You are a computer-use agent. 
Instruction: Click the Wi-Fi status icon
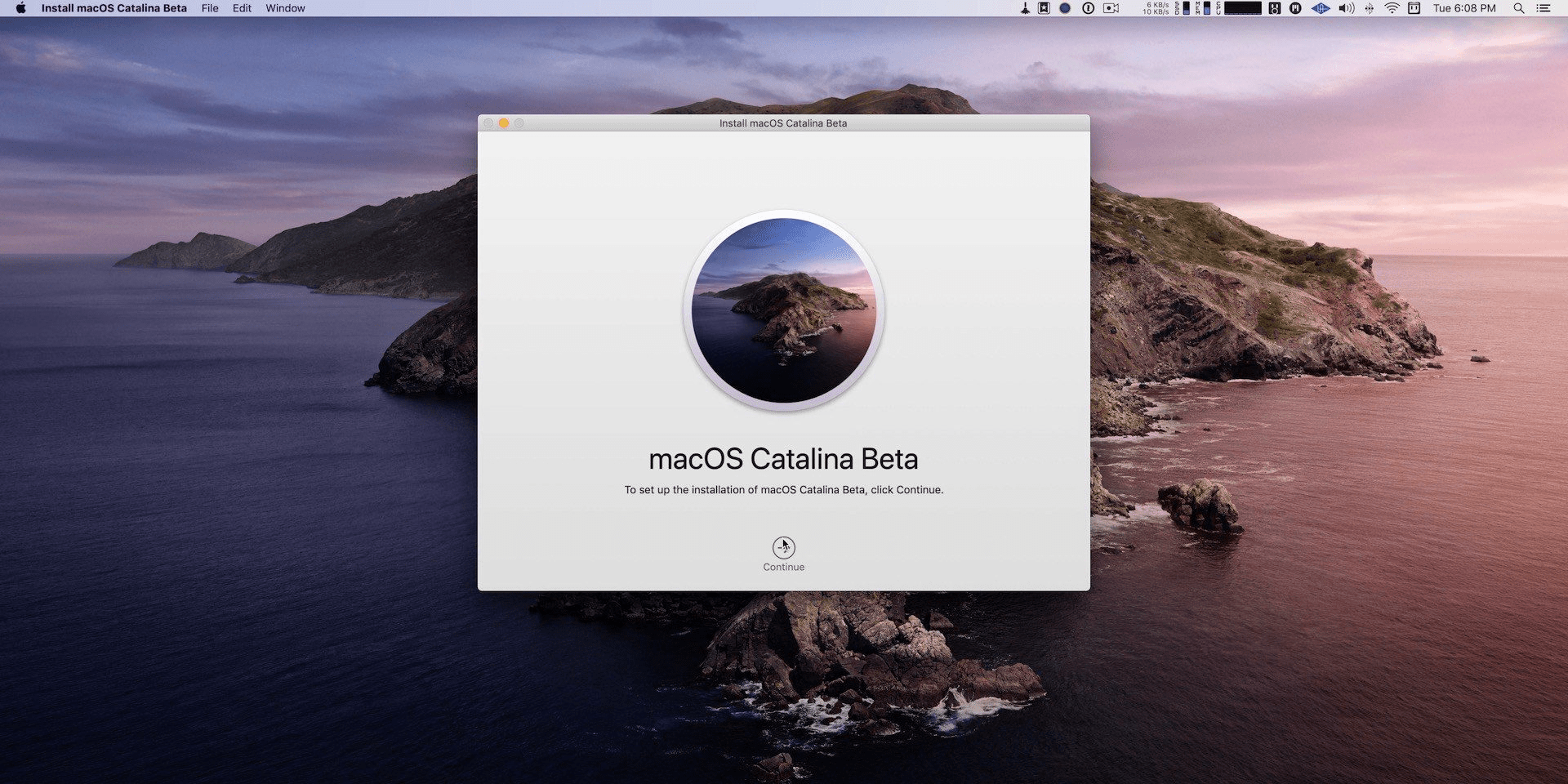pos(1393,8)
